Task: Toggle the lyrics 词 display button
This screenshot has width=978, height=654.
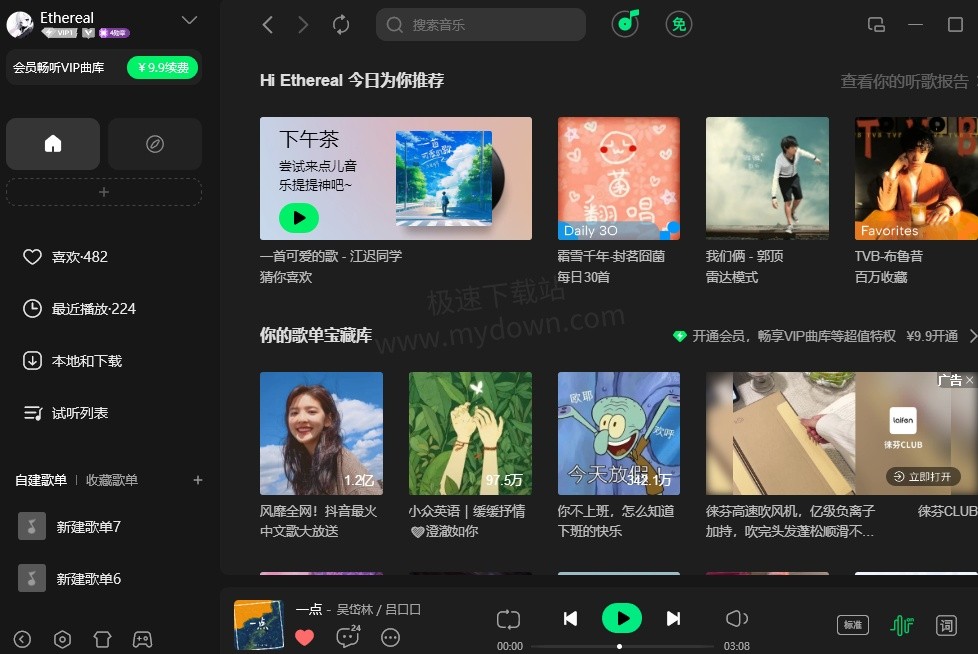Action: (946, 625)
